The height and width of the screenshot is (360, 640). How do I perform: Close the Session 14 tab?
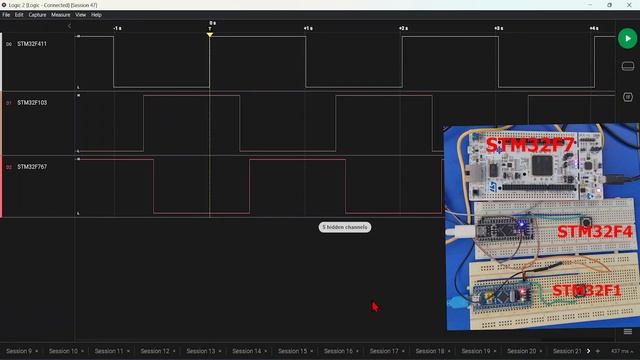(x=266, y=351)
